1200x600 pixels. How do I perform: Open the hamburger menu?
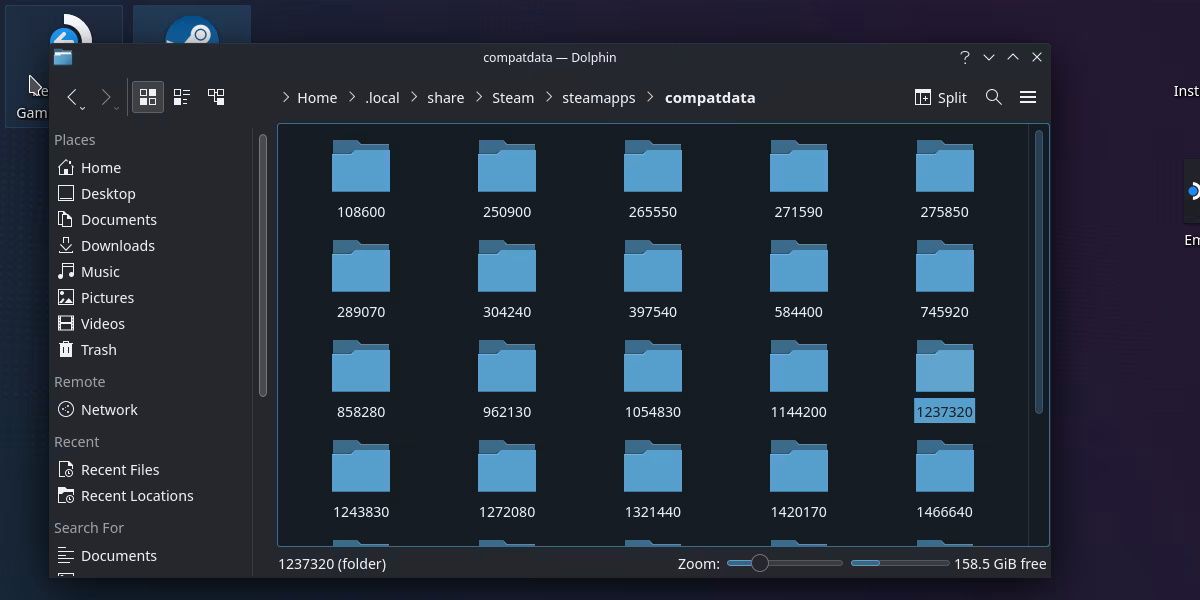(x=1028, y=97)
